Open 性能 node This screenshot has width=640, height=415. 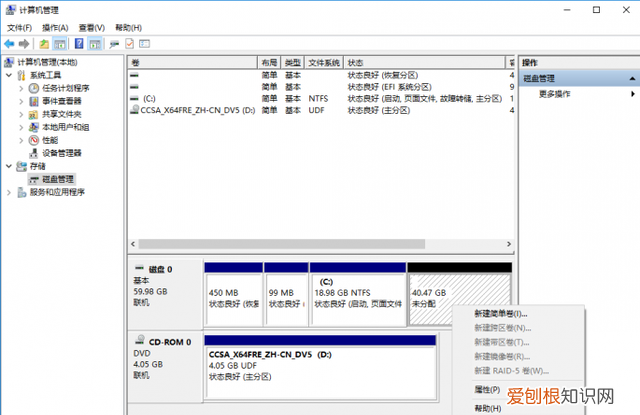[x=43, y=140]
